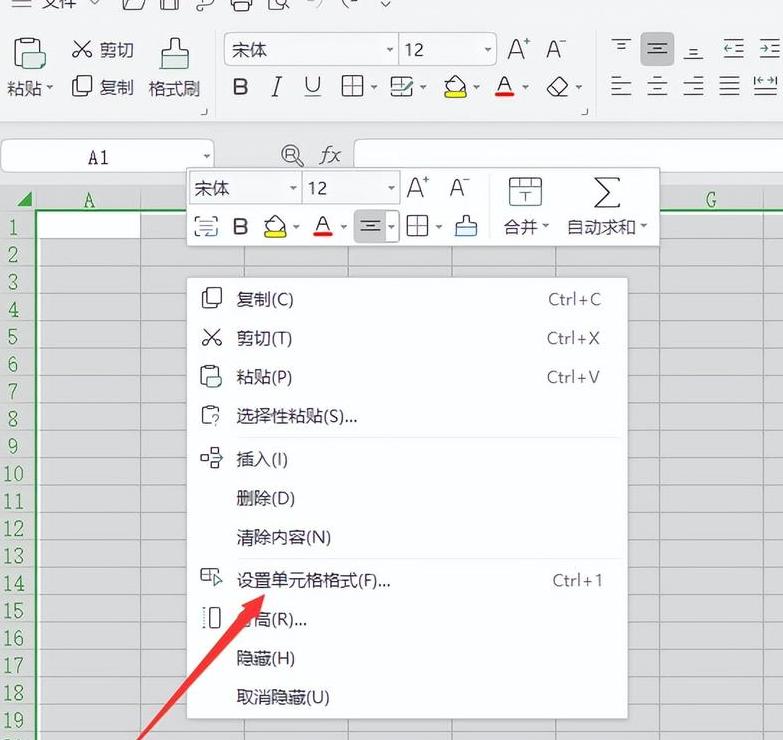Open the Name Box dropdown arrow
The image size is (783, 740).
[207, 157]
